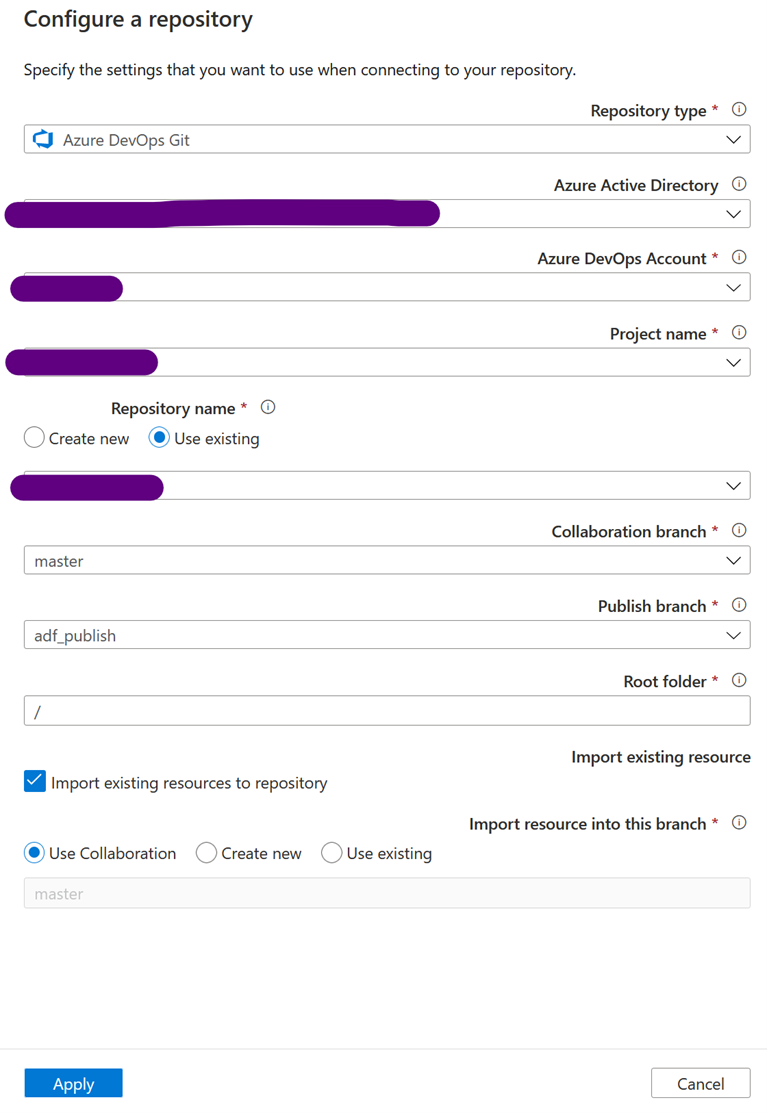Click the Cancel button
The image size is (767, 1113).
point(700,1082)
